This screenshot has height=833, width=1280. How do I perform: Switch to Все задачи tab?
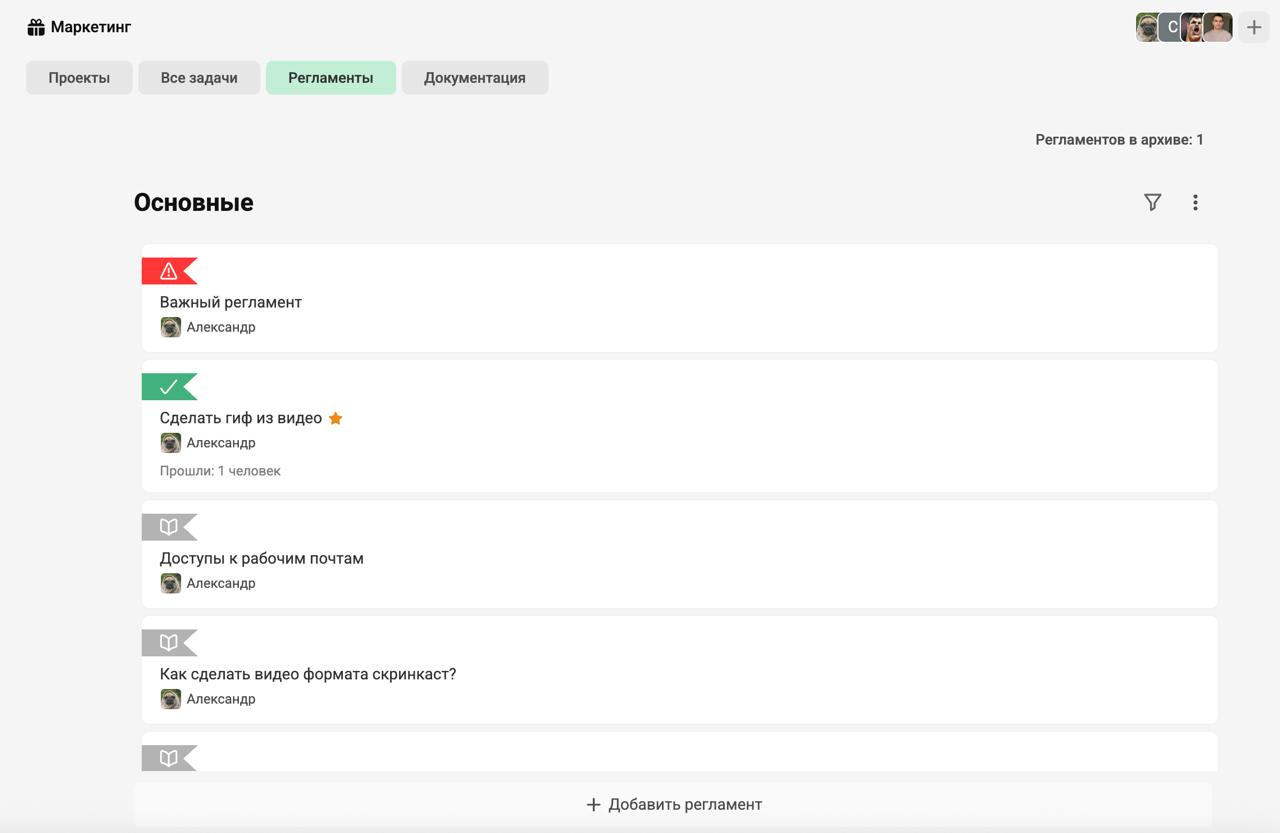pyautogui.click(x=199, y=78)
